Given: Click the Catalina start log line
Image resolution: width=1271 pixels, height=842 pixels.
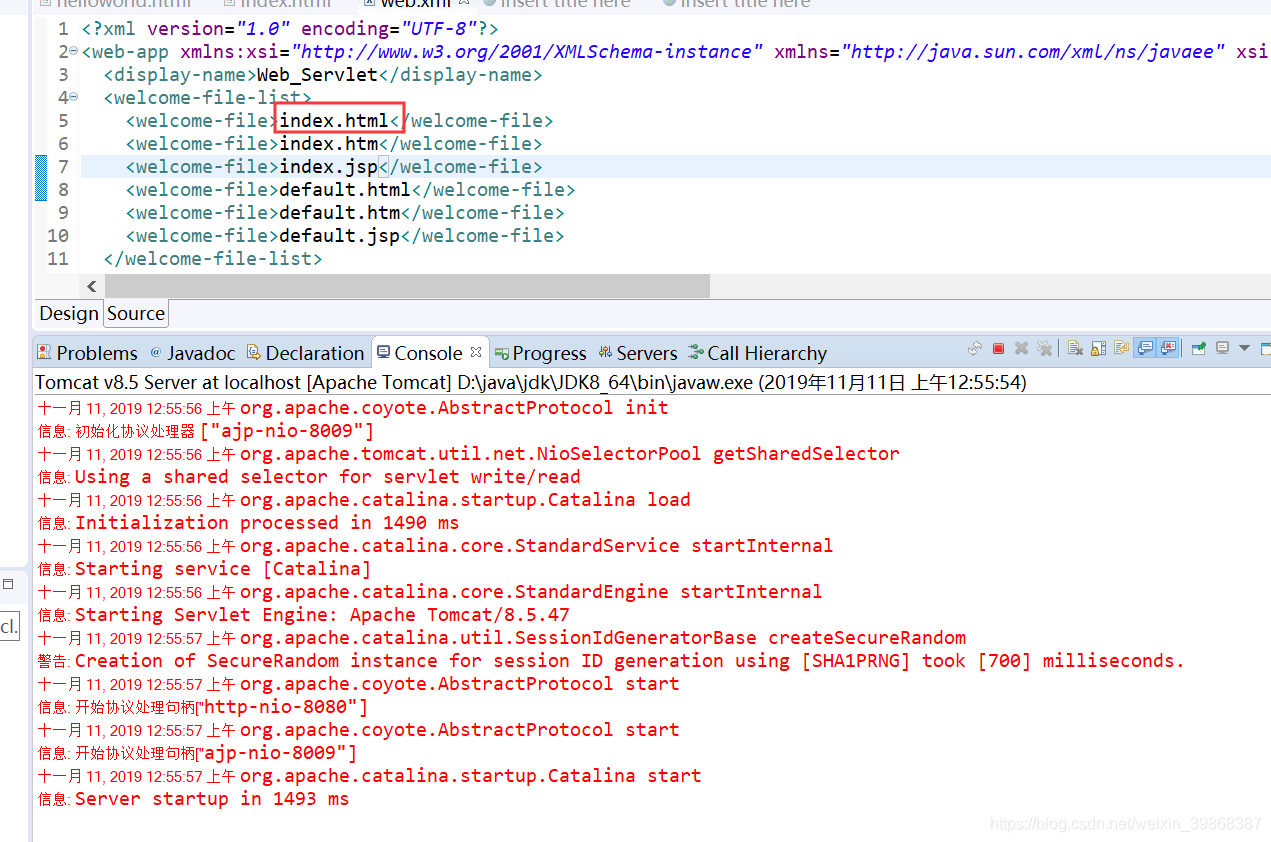Looking at the screenshot, I should coord(369,776).
